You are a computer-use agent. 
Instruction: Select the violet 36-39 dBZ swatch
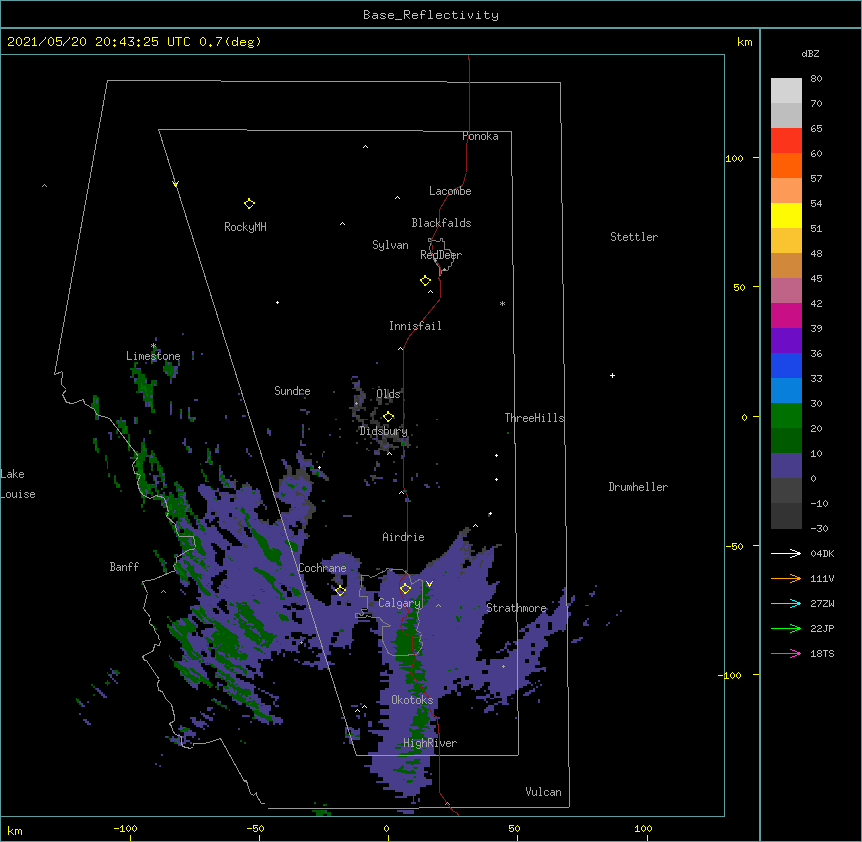pos(786,341)
